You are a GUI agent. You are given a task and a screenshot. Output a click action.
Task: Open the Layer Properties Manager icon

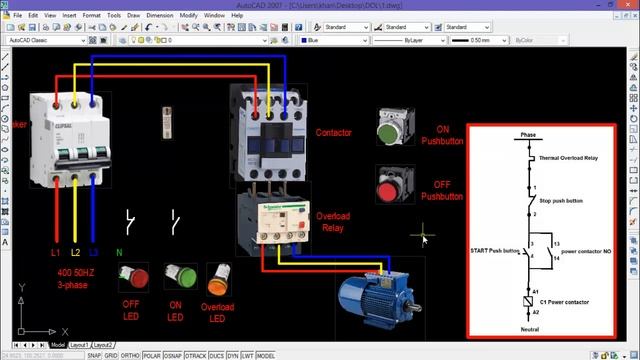(122, 40)
